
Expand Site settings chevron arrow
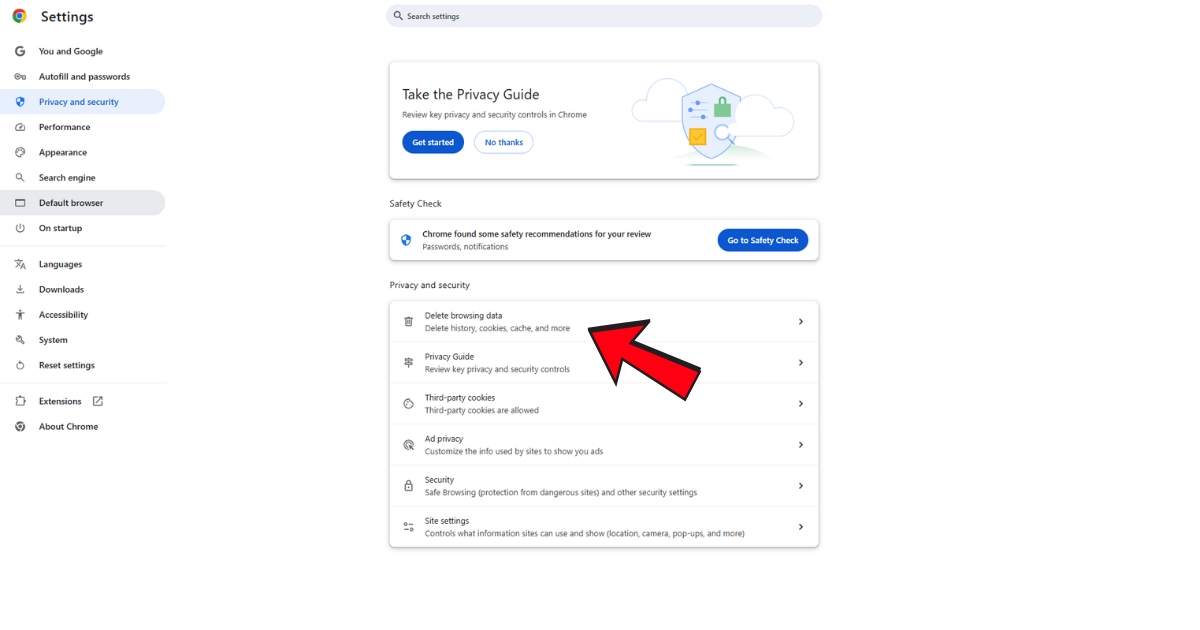[x=800, y=527]
